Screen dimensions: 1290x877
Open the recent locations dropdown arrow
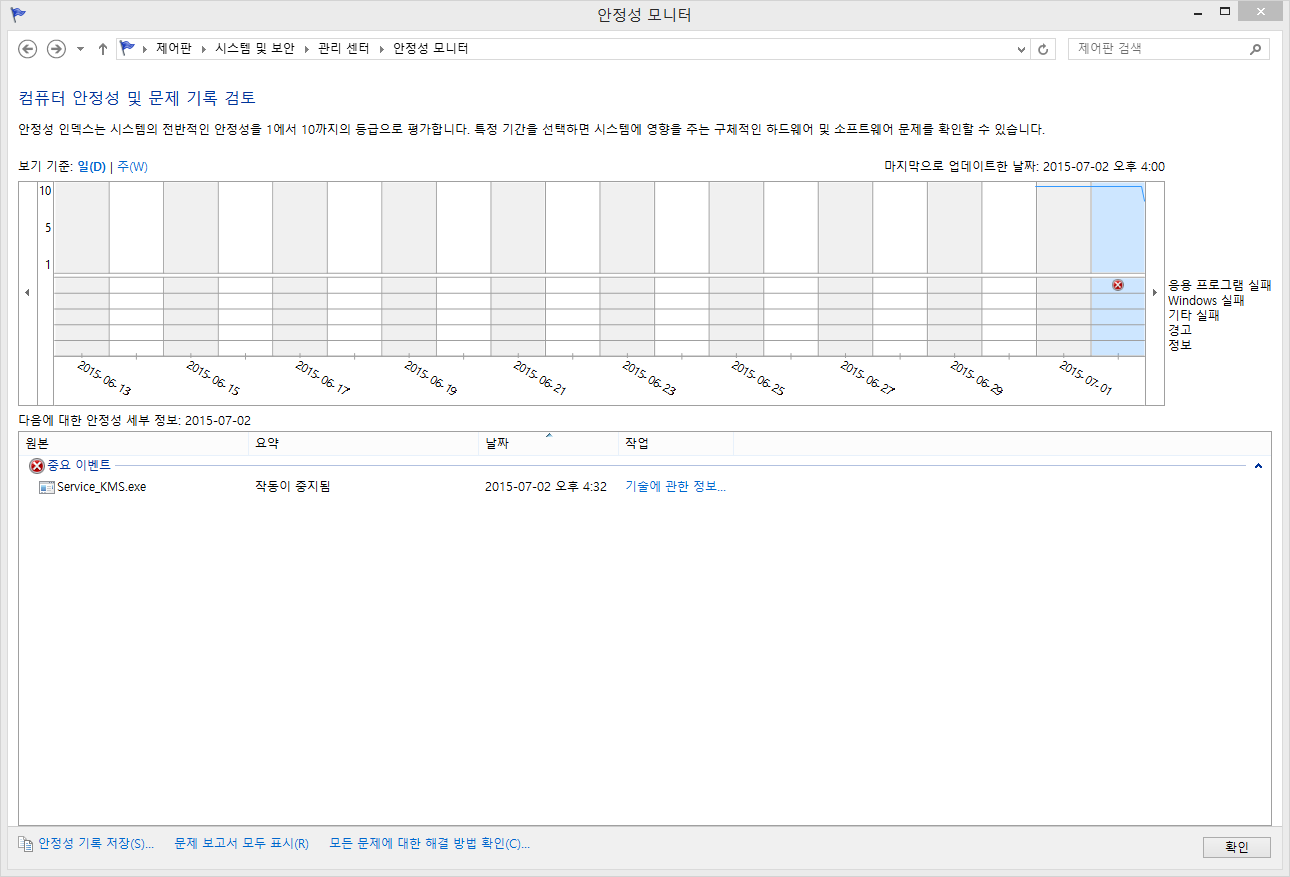[80, 49]
